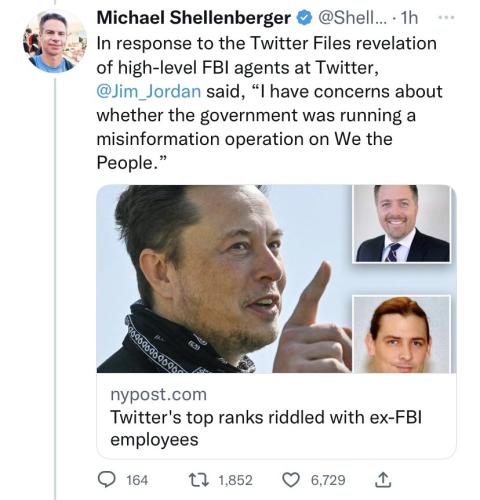Viewport: 480px width, 500px height.
Task: Click the 6,729 likes count
Action: point(328,480)
